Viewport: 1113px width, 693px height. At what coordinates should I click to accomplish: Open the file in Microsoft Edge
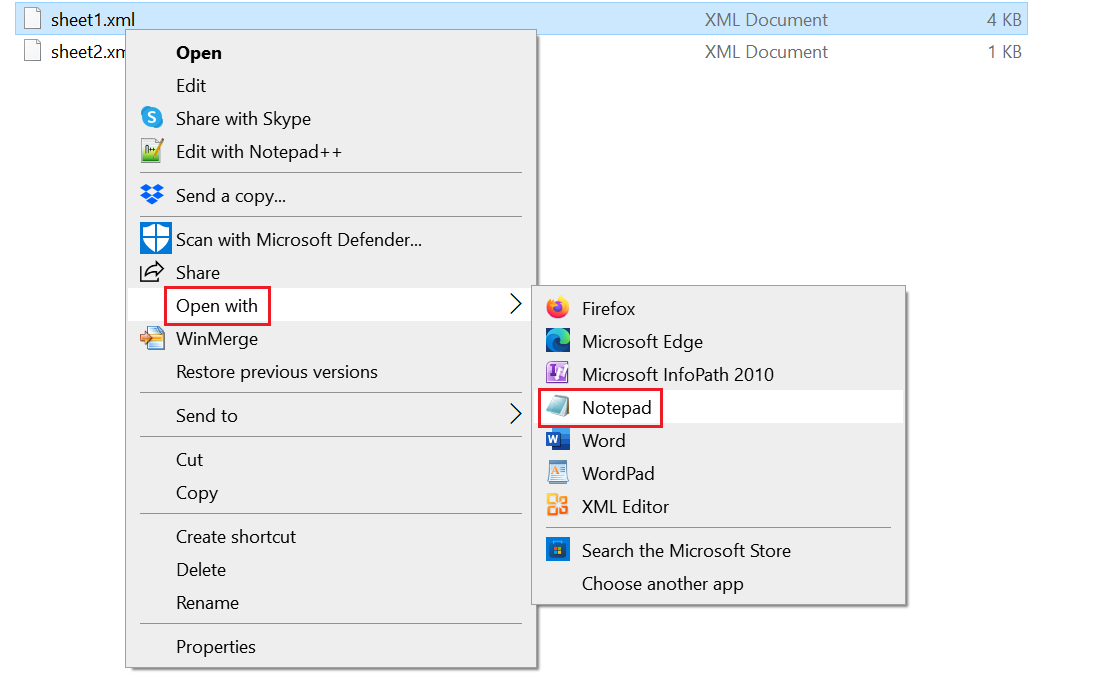click(x=636, y=342)
